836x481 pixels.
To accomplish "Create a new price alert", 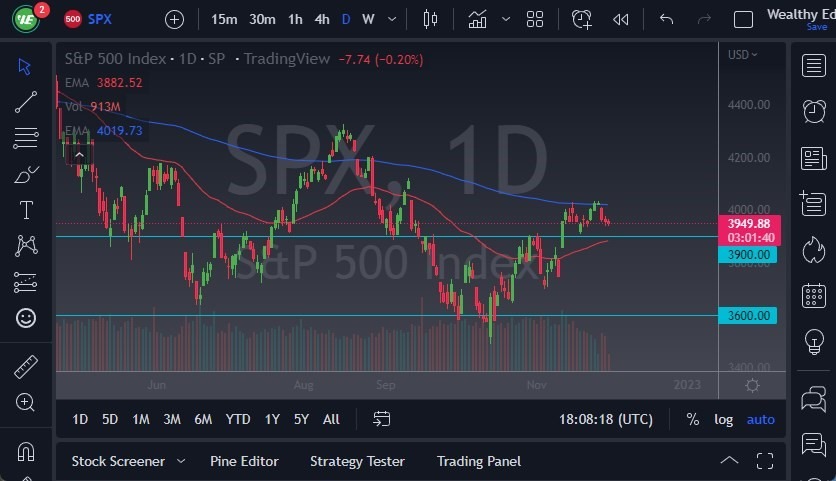I will tap(582, 20).
